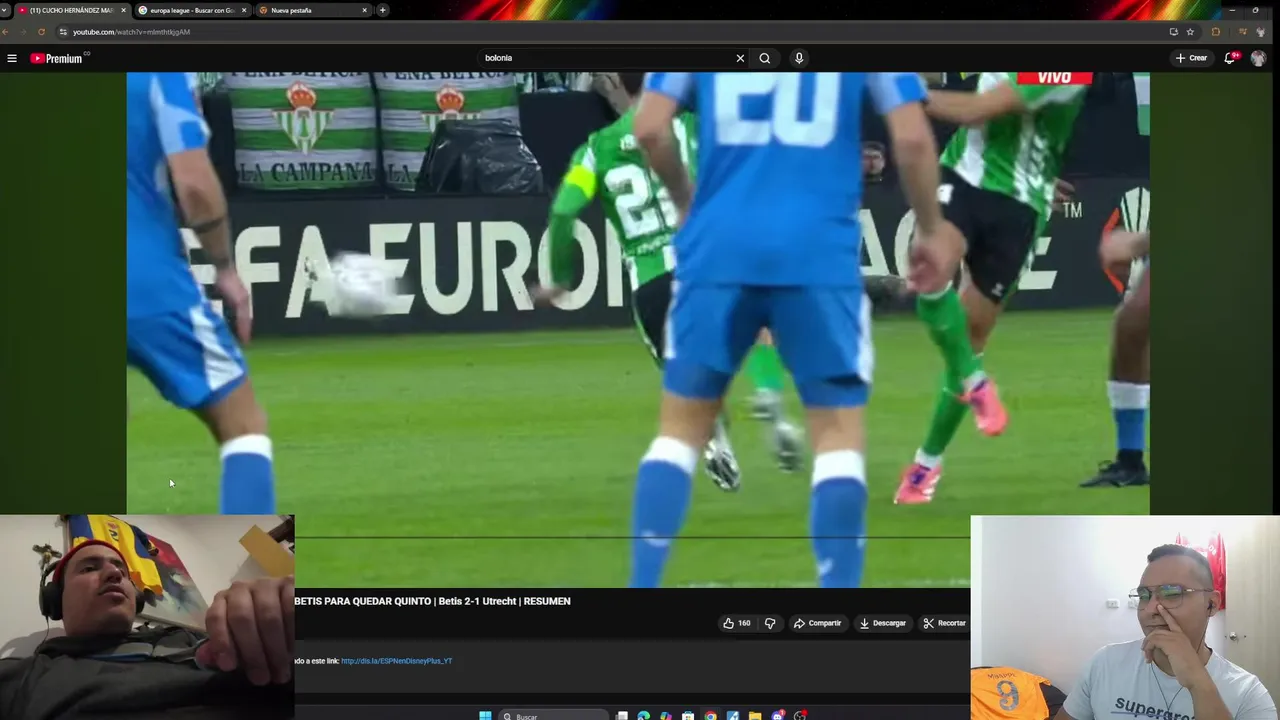The height and width of the screenshot is (720, 1280).
Task: Launch Microsoft Edge from taskbar
Action: pos(643,716)
